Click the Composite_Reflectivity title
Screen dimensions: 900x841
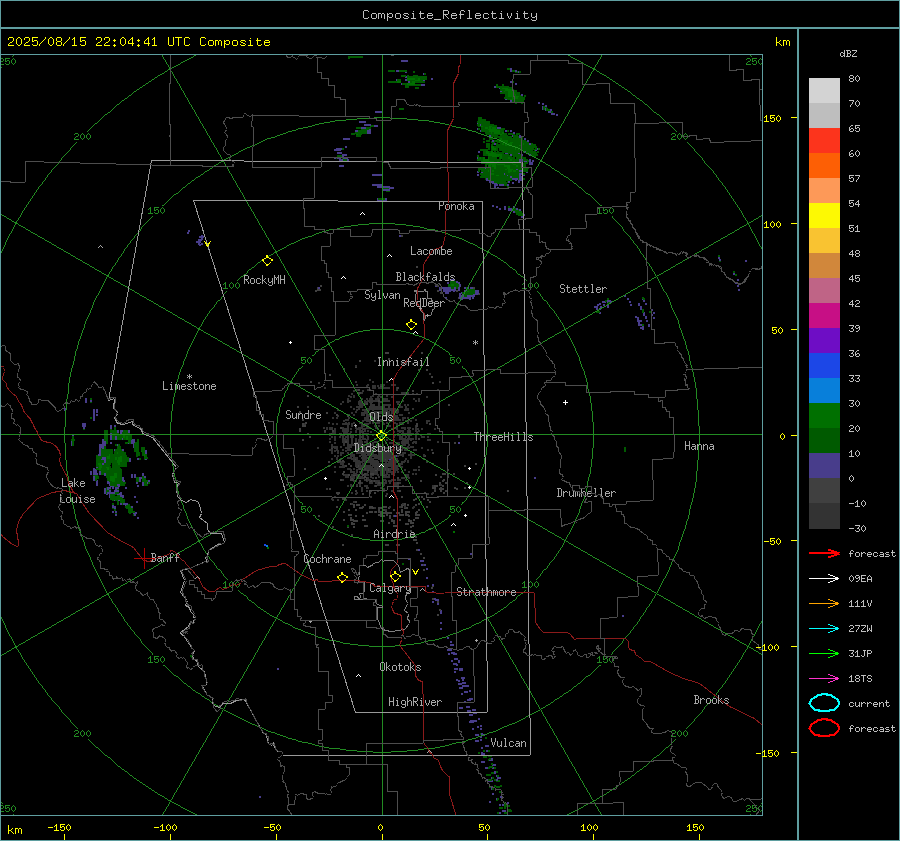coord(450,15)
